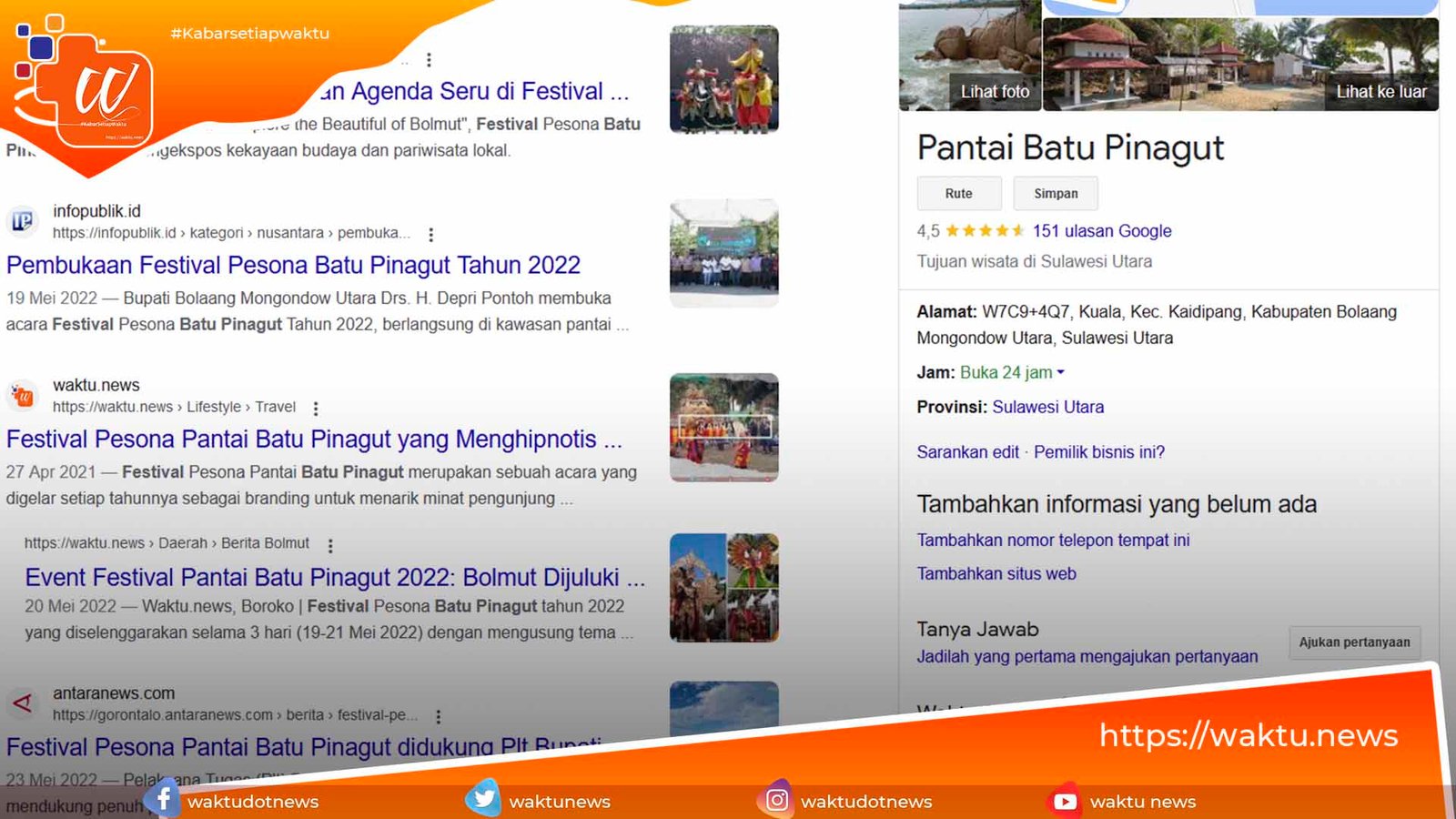Click the waktu news YouTube label

click(1143, 802)
